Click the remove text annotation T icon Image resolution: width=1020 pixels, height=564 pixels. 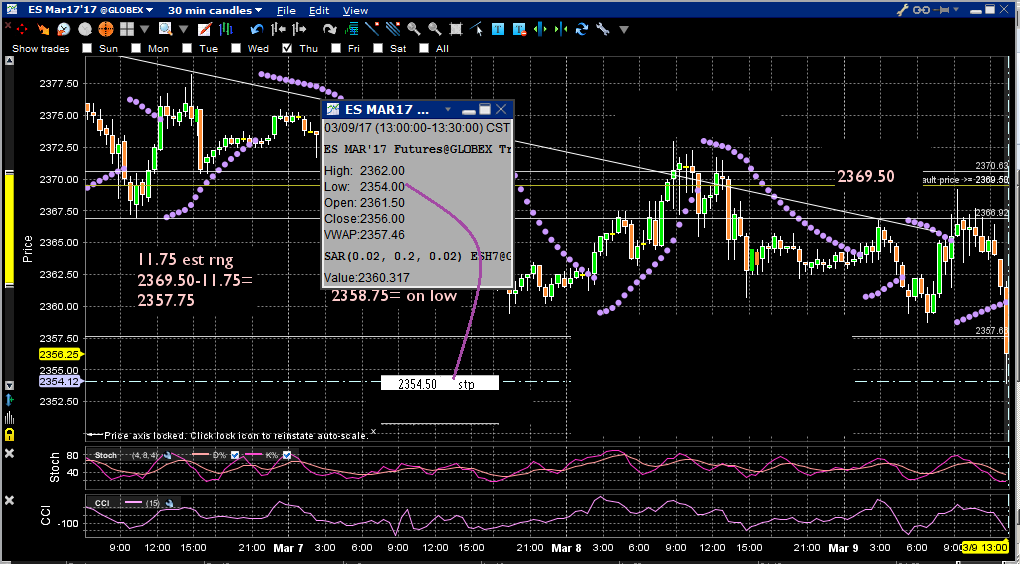[x=519, y=29]
